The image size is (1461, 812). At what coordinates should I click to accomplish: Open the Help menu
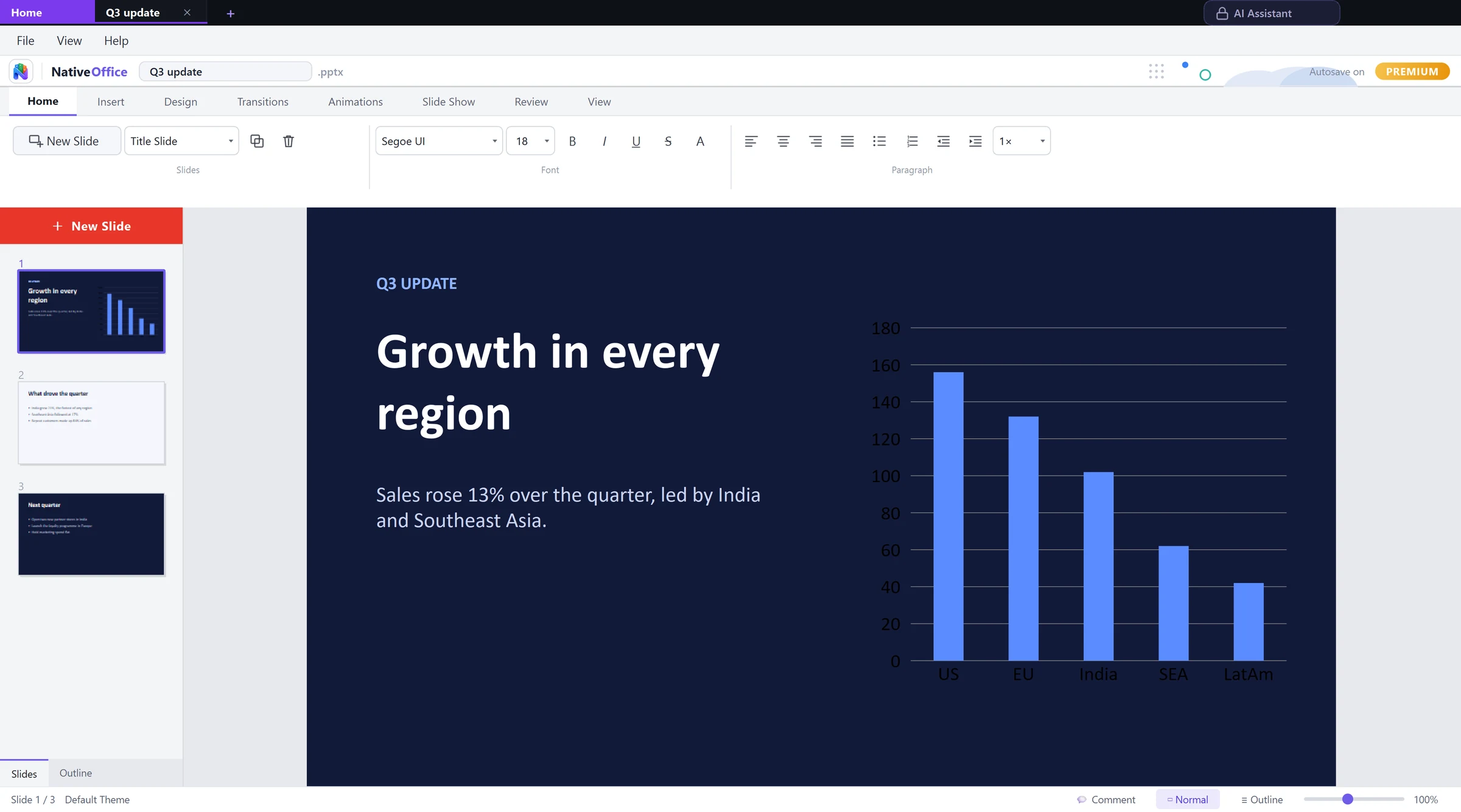(x=116, y=41)
